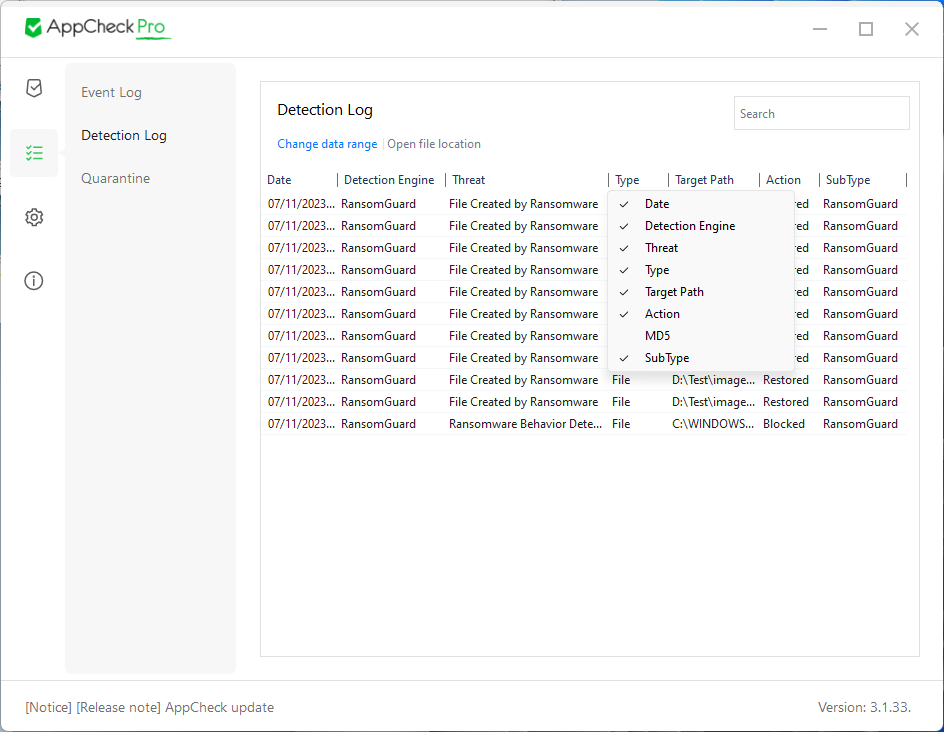Switch to the Event Log tab

click(x=111, y=92)
